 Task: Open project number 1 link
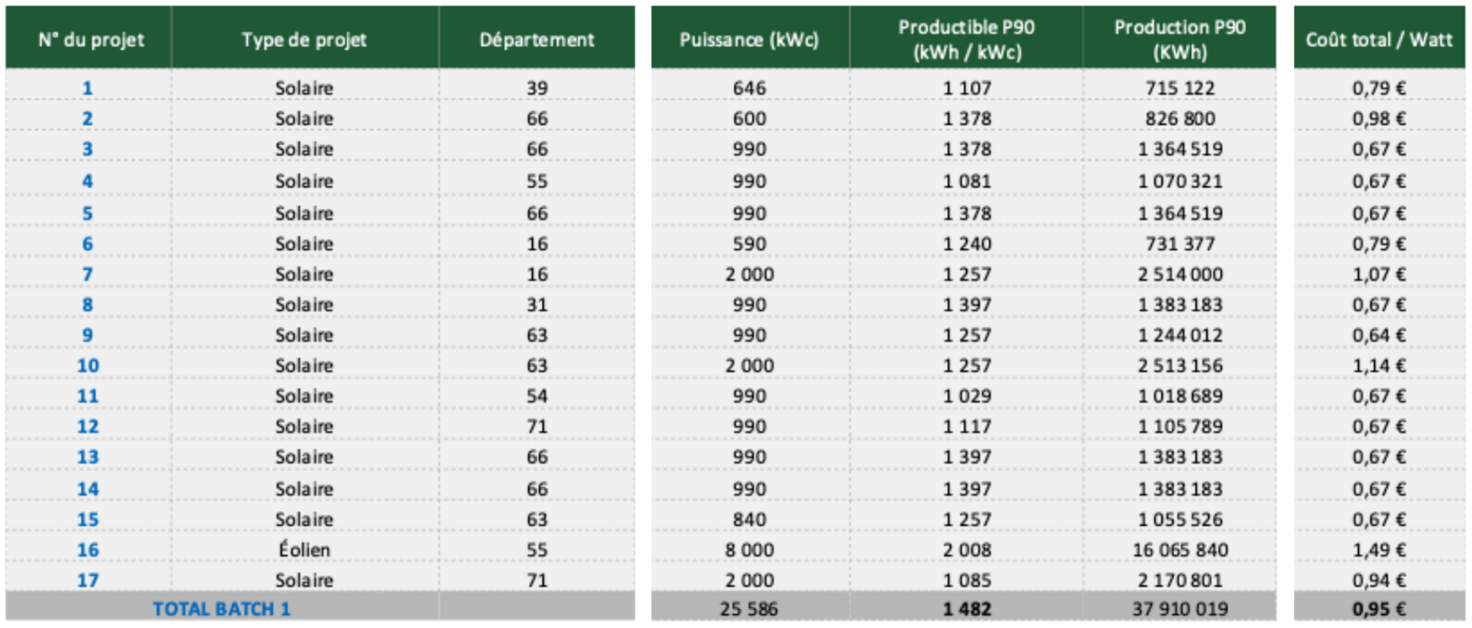pyautogui.click(x=87, y=88)
